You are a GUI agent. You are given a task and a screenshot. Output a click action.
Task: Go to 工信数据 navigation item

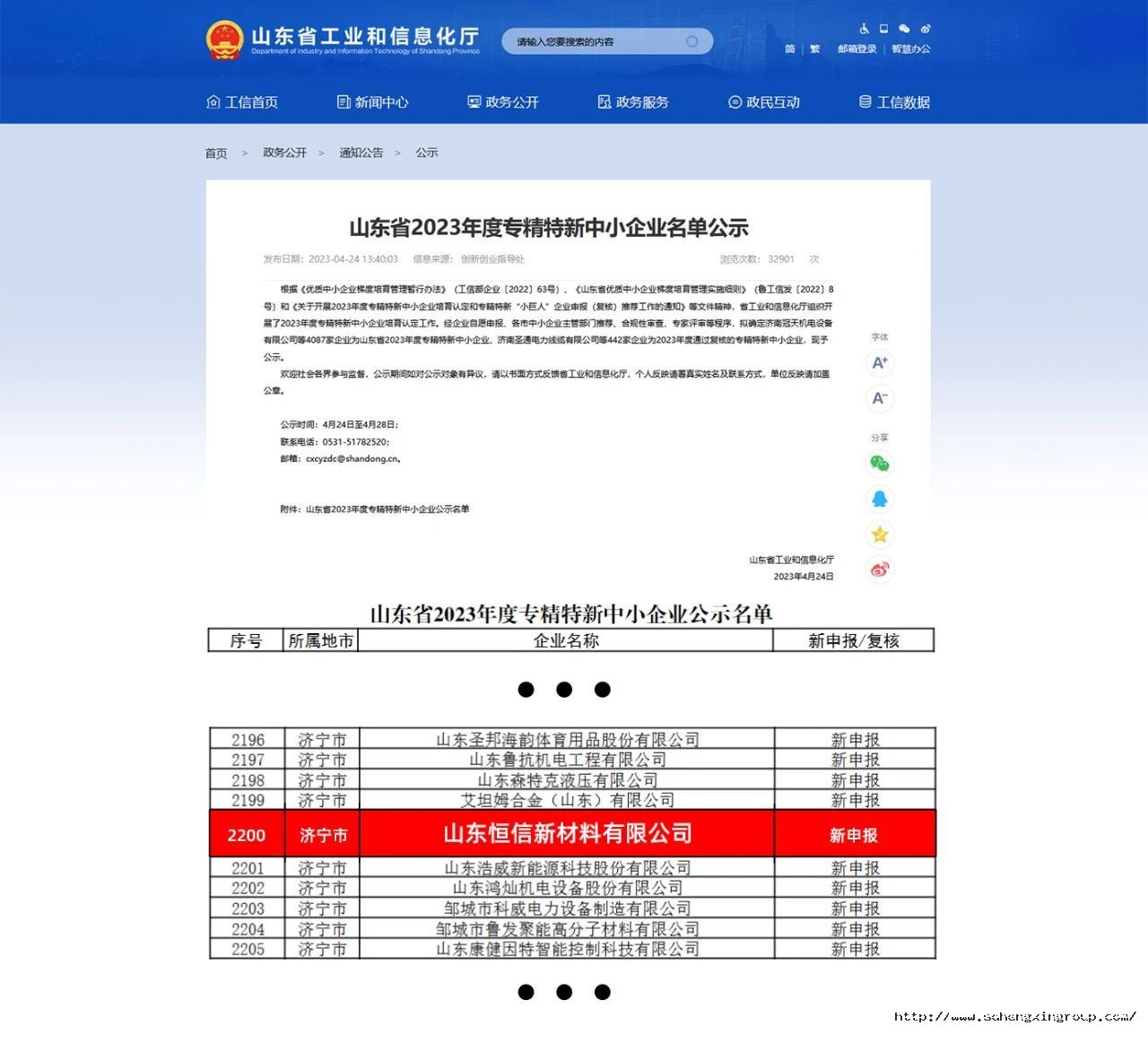[894, 102]
